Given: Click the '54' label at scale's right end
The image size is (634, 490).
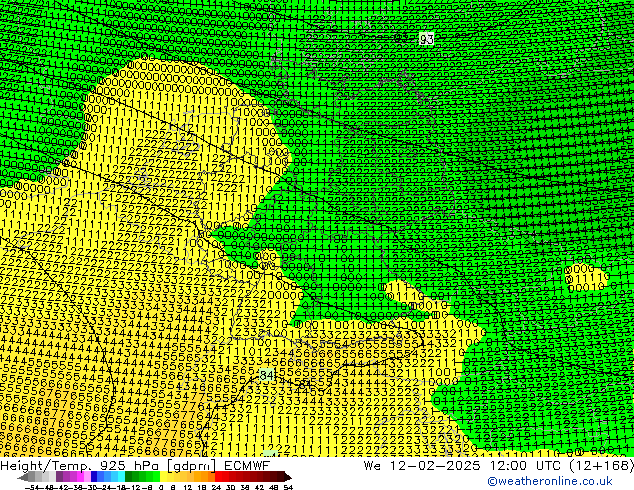Looking at the screenshot, I should click(x=288, y=487).
